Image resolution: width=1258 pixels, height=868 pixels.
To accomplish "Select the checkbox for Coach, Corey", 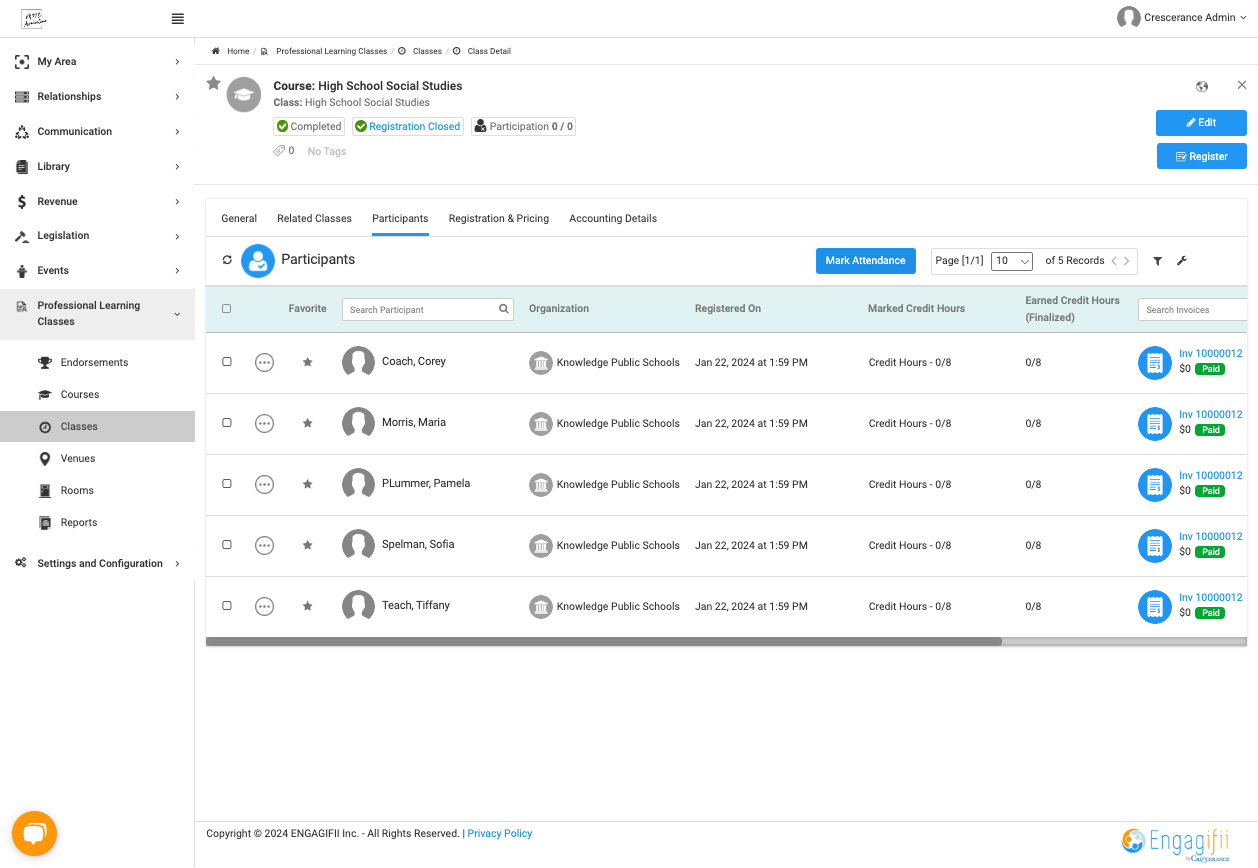I will pyautogui.click(x=226, y=362).
